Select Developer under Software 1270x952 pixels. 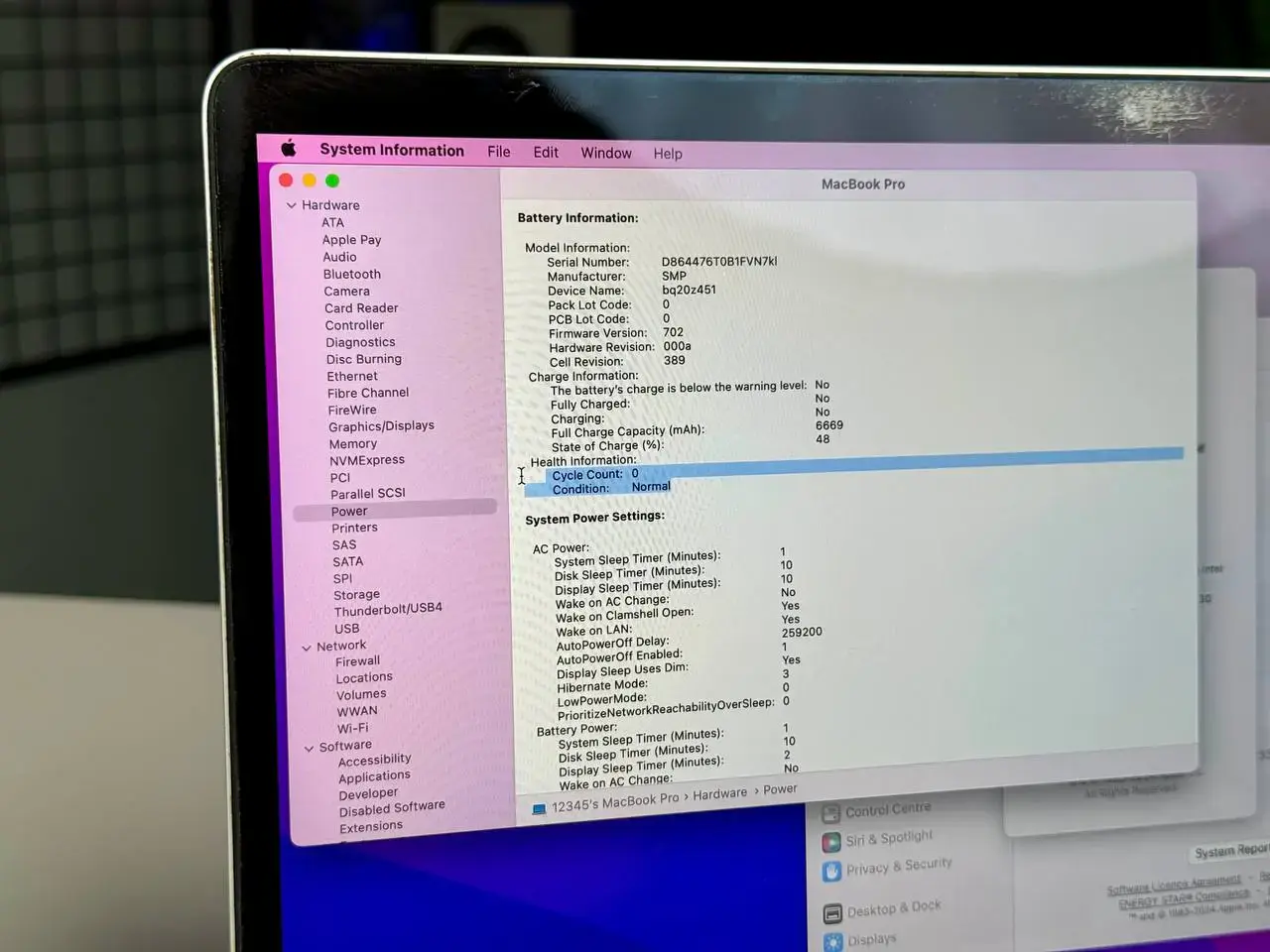pos(368,793)
